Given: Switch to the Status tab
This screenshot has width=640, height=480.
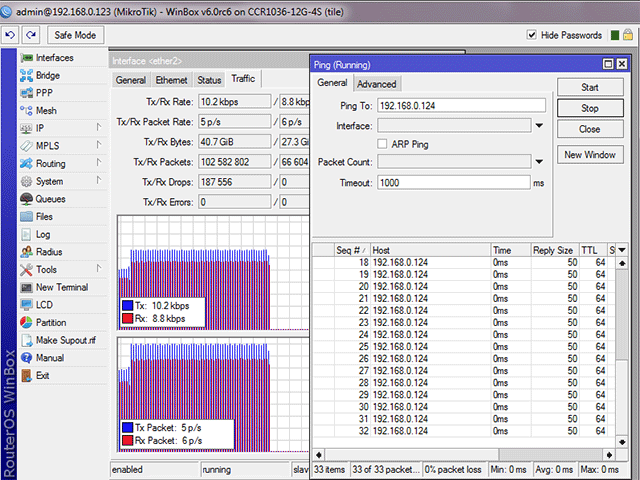Looking at the screenshot, I should 209,80.
